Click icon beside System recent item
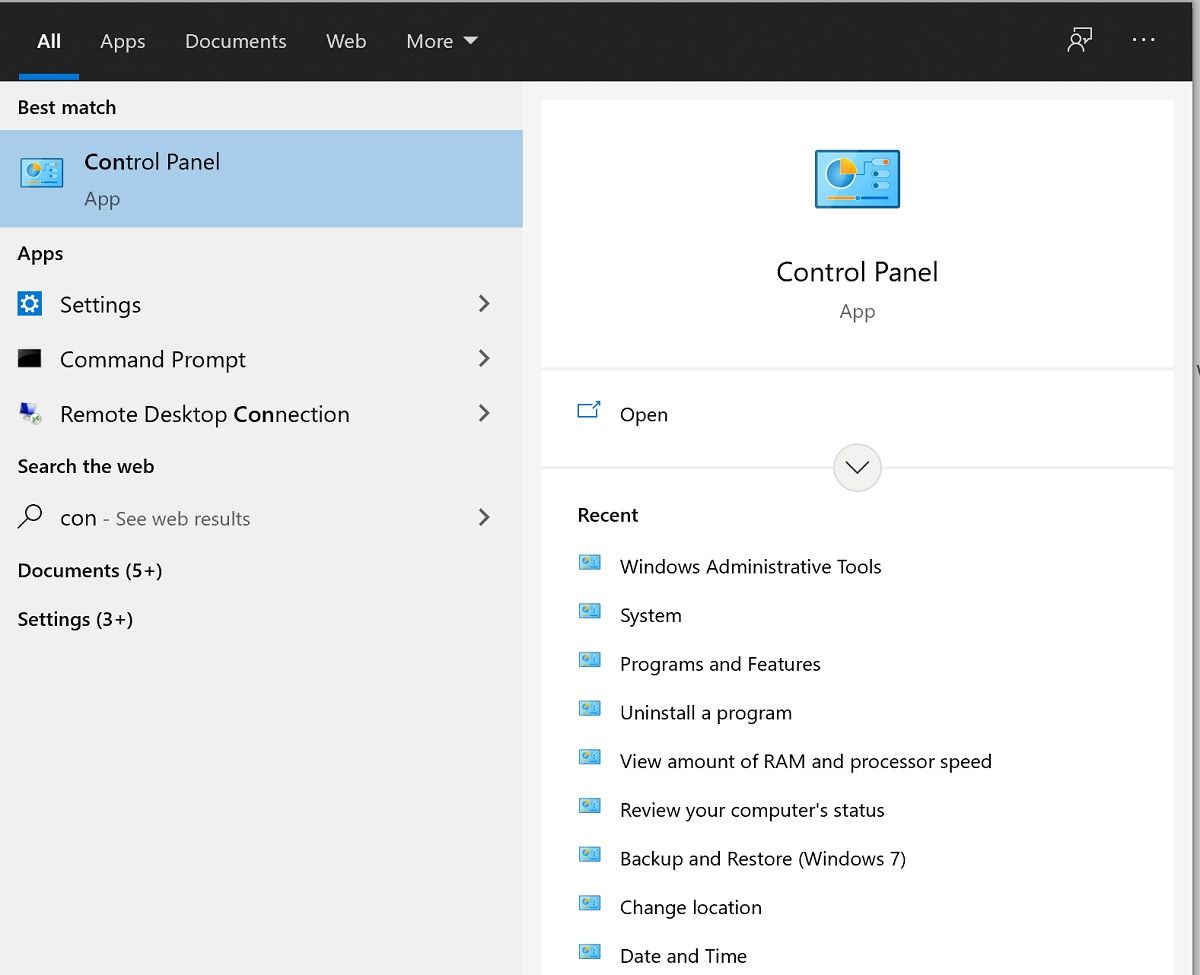The image size is (1200, 975). click(x=590, y=611)
